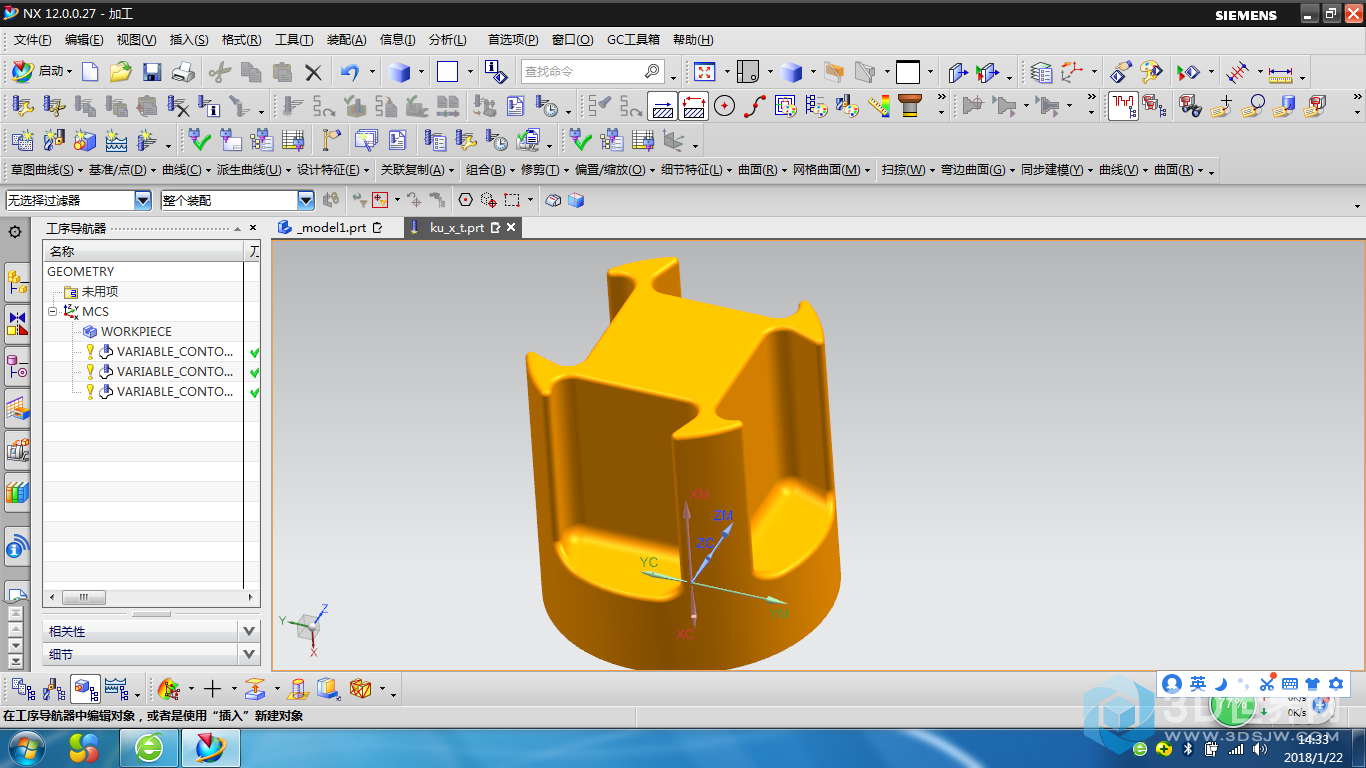
Task: Click the 同步建模(Y) toolbar button
Action: point(1056,170)
